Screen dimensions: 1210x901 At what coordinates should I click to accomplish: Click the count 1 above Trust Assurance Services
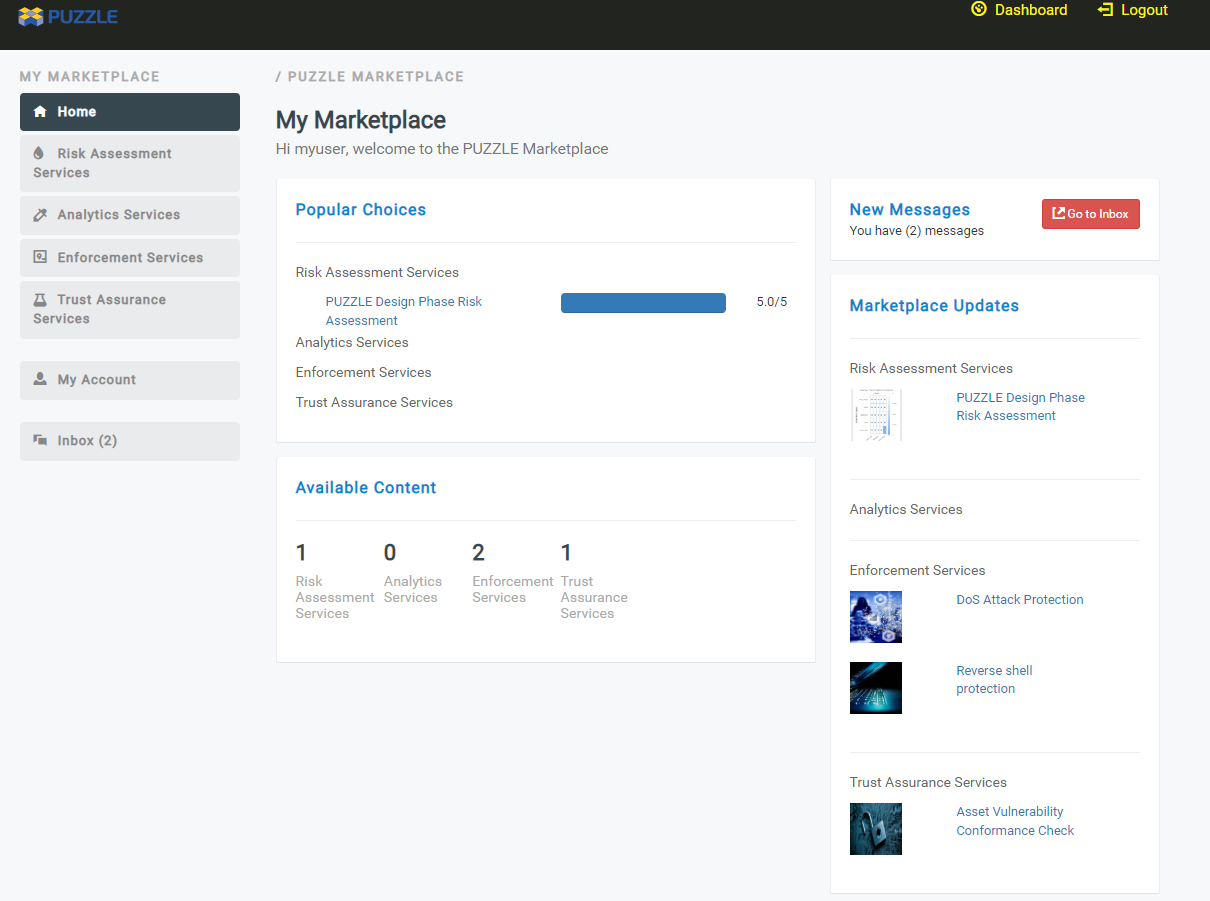566,553
